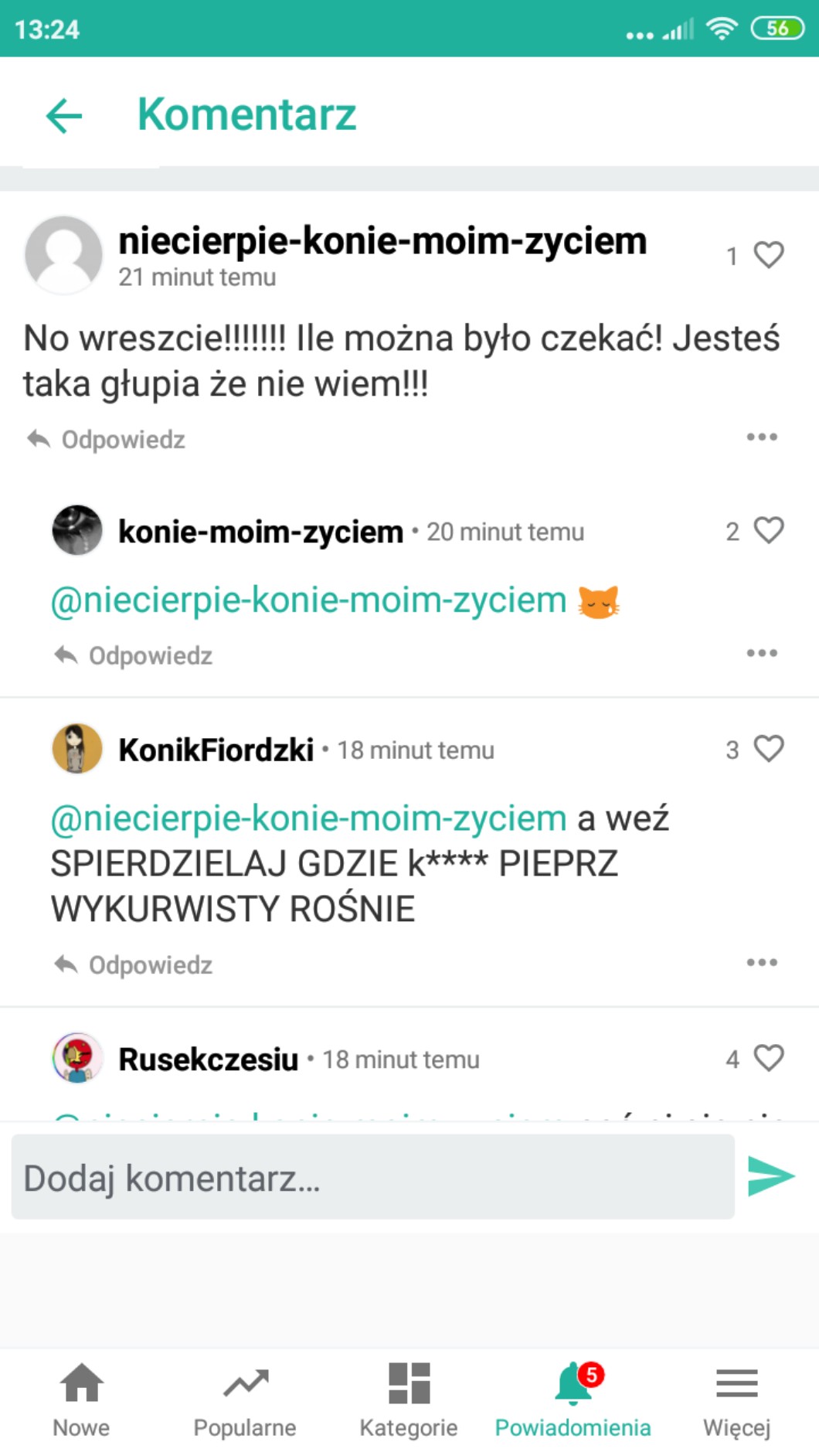Viewport: 819px width, 1456px height.
Task: Tap the @niecierpie-konie-moim-zyciem mention in KonikFiordzki's reply
Action: point(309,818)
